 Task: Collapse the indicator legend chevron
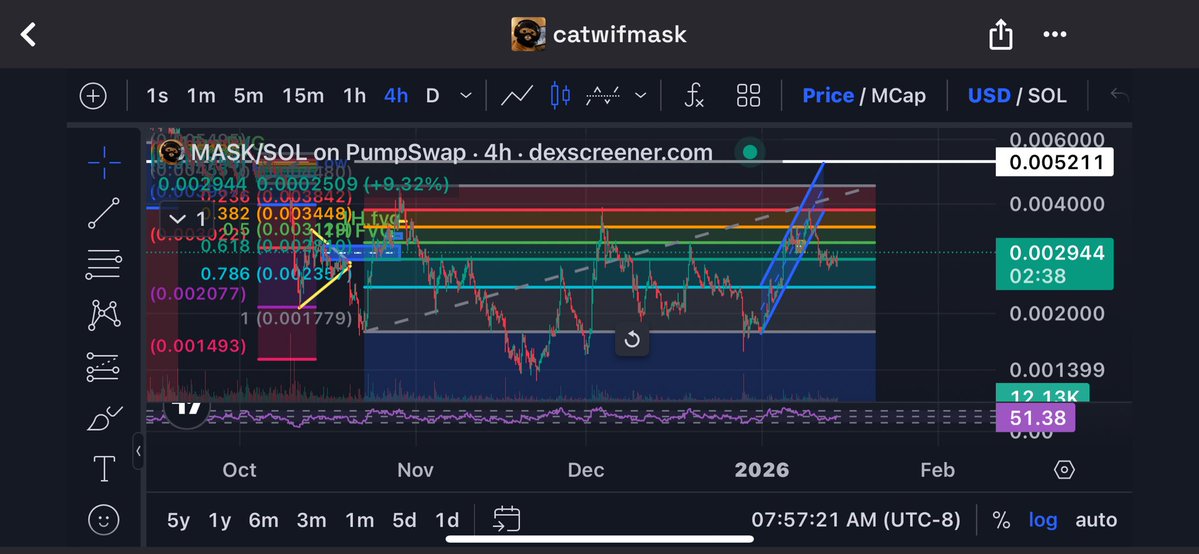pyautogui.click(x=177, y=220)
